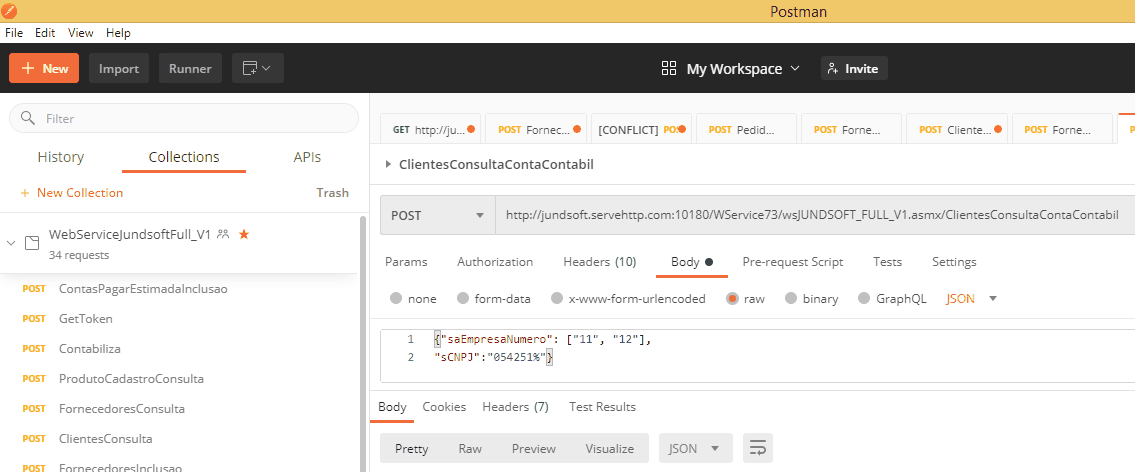Click the workspace grid icon

point(669,68)
